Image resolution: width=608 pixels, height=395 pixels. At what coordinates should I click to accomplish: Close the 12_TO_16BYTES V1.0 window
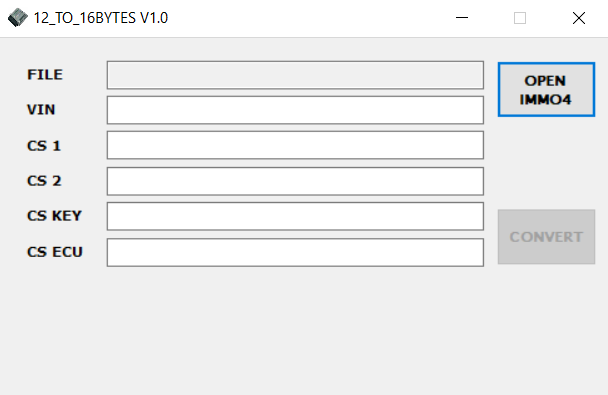579,18
